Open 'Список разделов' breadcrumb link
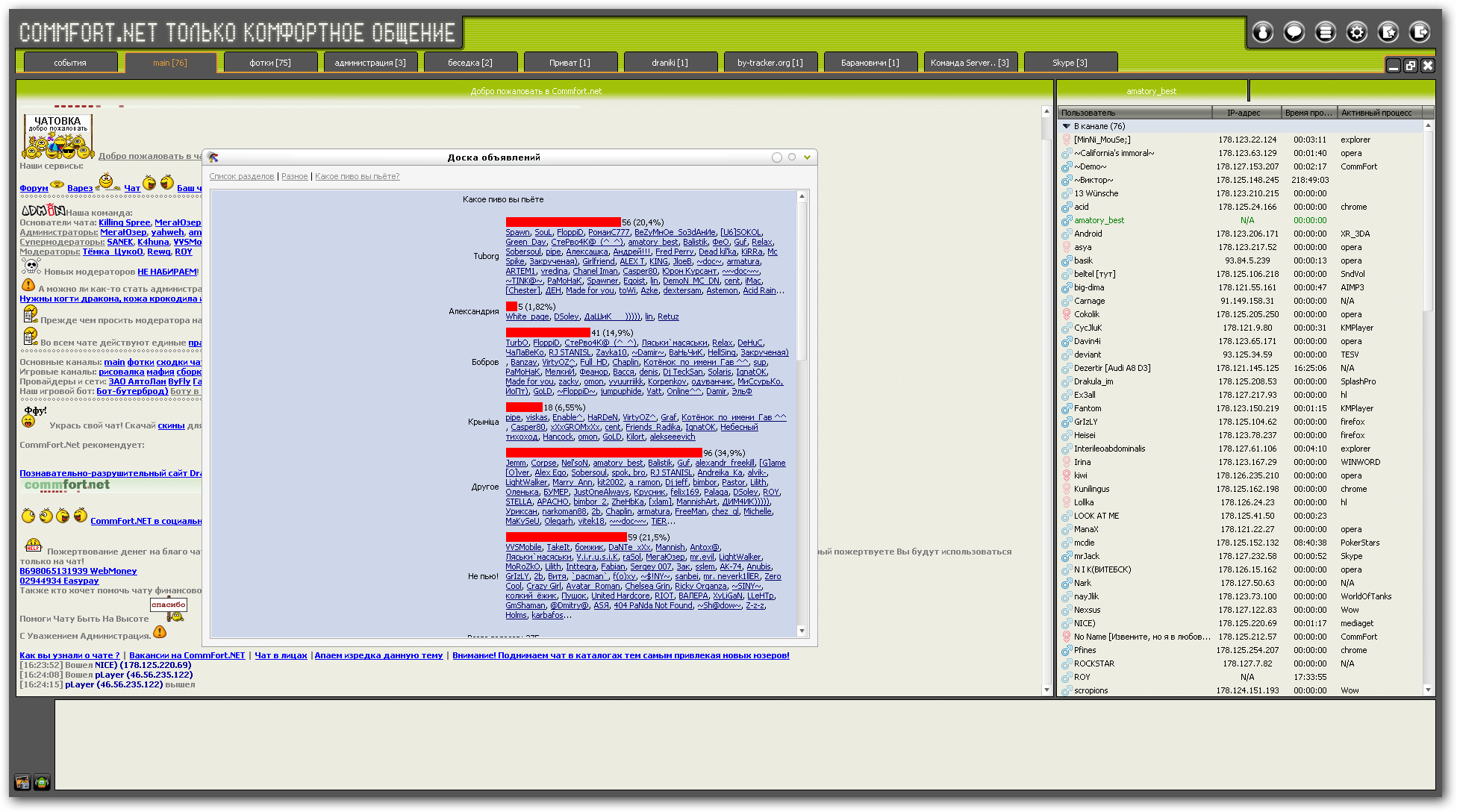The image size is (1457, 812). coord(242,177)
